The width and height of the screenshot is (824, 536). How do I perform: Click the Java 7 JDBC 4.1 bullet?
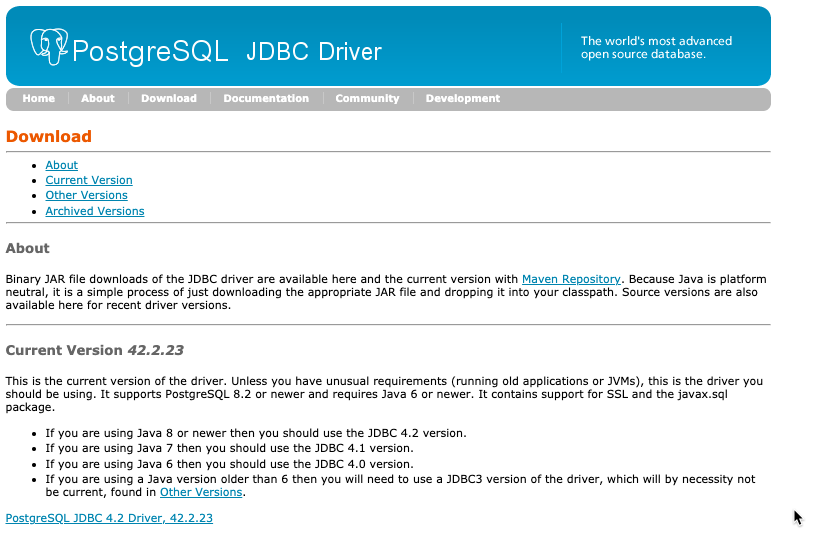229,448
